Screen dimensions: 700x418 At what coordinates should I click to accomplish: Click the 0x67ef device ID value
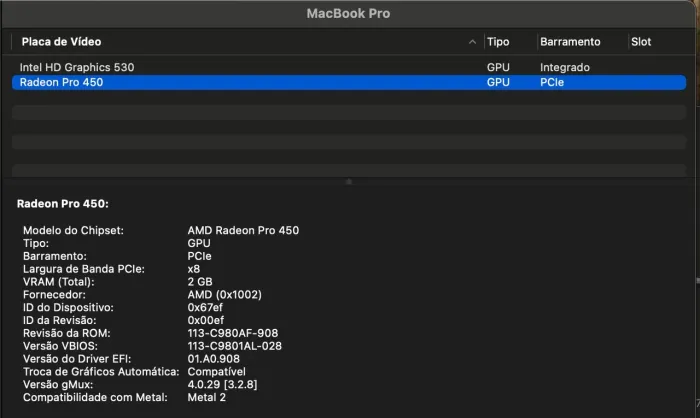[x=205, y=307]
